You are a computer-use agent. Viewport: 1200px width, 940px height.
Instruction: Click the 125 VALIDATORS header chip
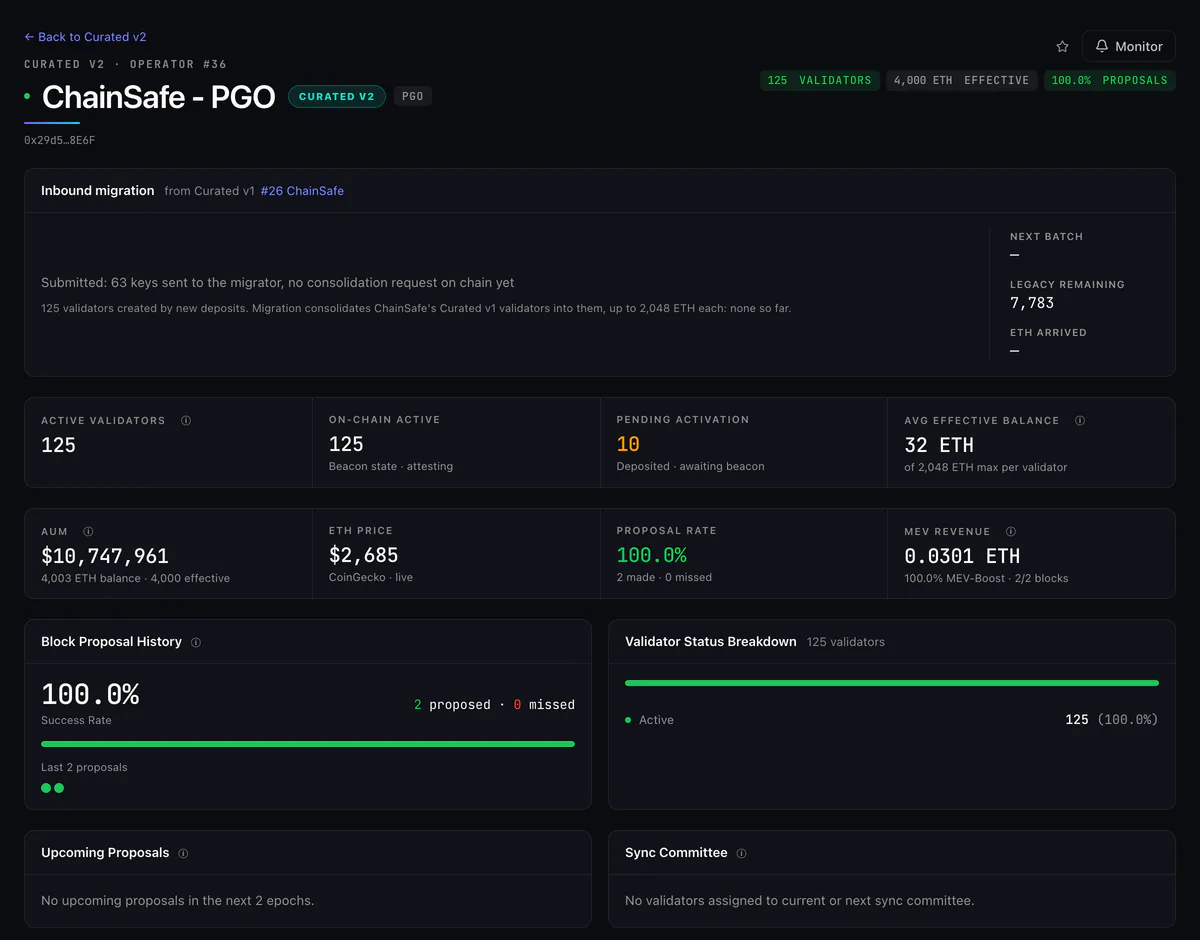click(x=820, y=80)
